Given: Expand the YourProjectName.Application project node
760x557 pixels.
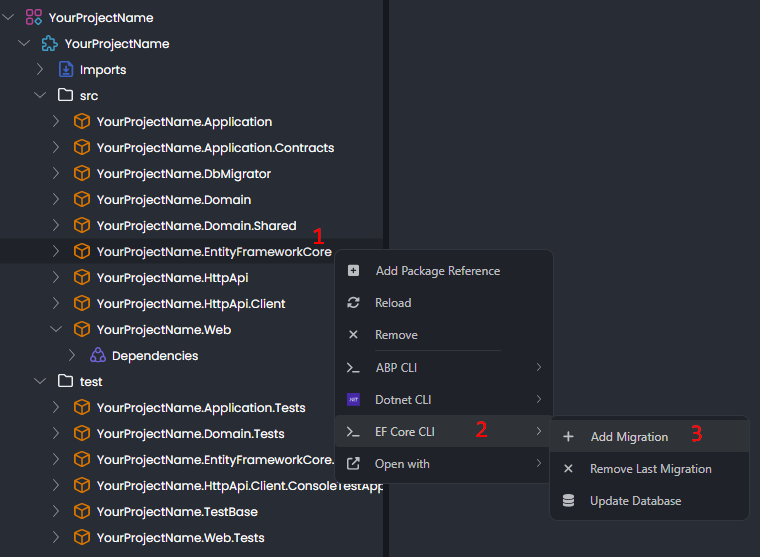Looking at the screenshot, I should pos(56,122).
